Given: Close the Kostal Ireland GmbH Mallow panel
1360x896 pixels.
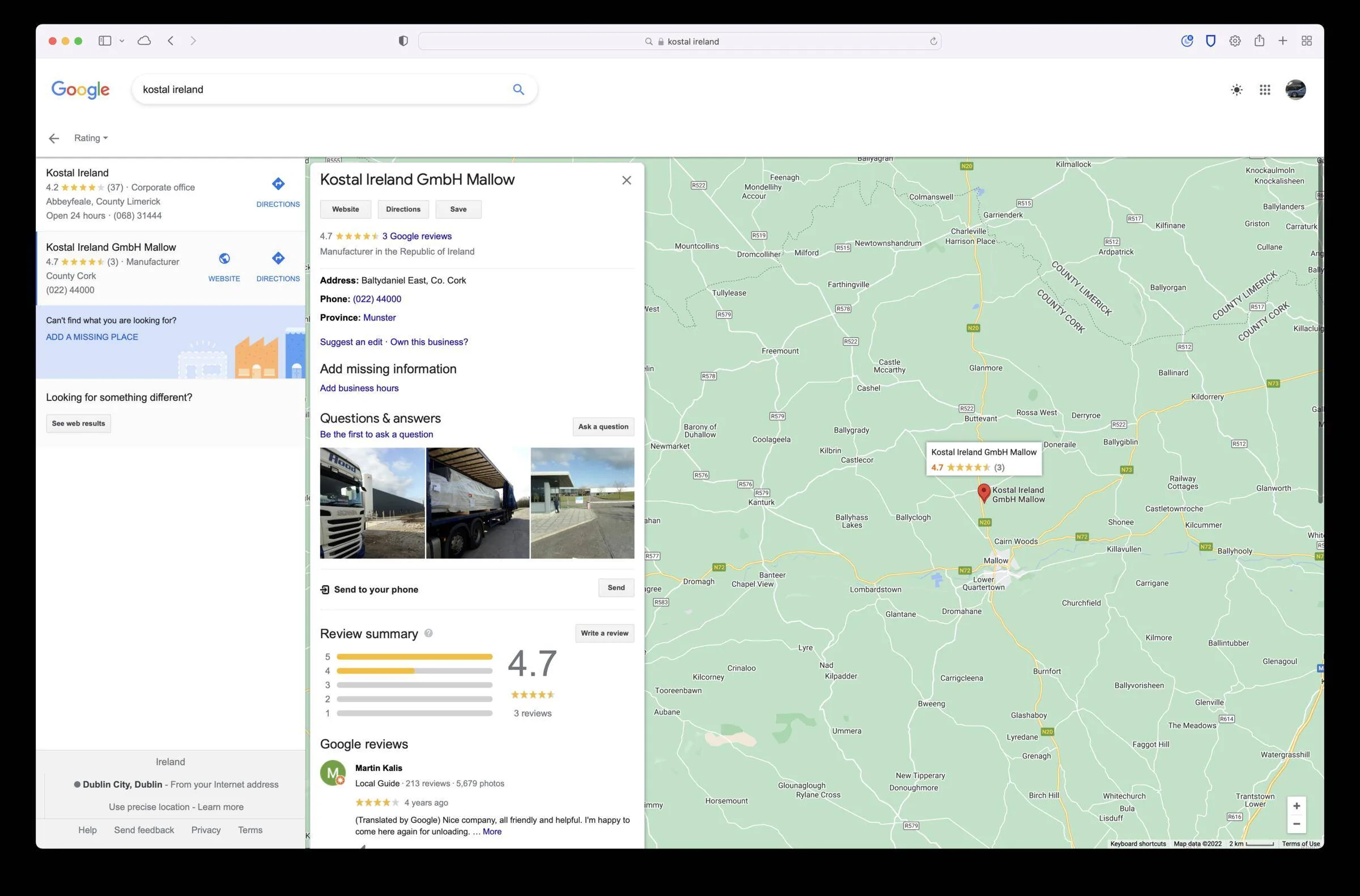Looking at the screenshot, I should coord(627,180).
